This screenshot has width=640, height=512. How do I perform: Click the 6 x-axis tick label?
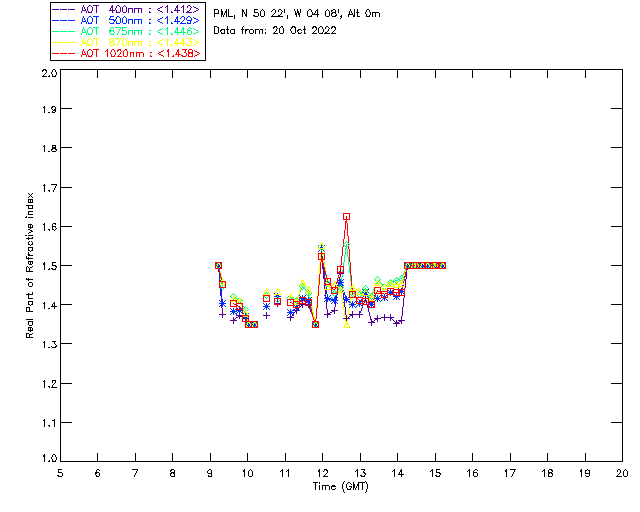click(x=98, y=473)
